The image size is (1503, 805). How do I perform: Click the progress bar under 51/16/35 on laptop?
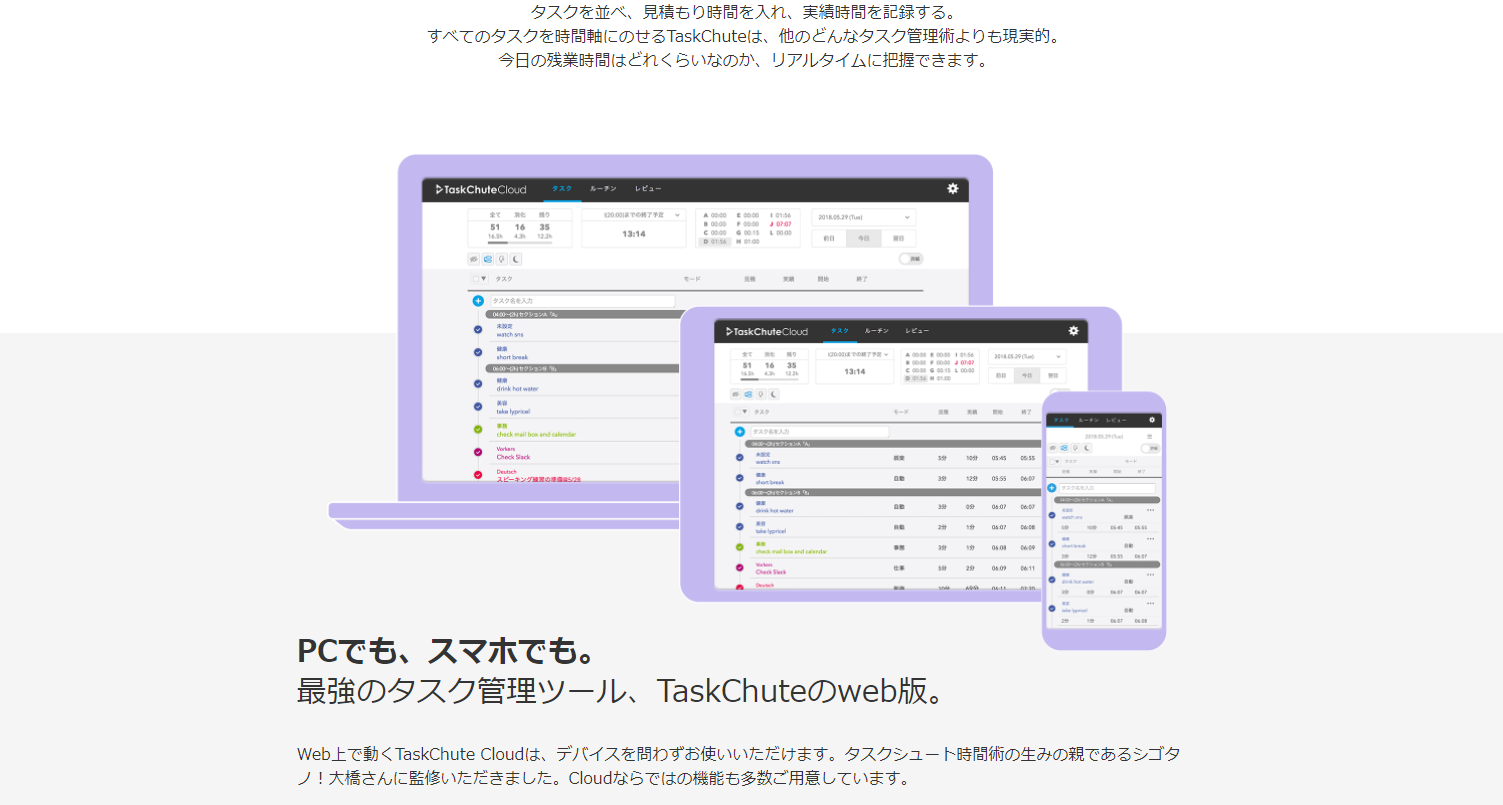coord(520,242)
